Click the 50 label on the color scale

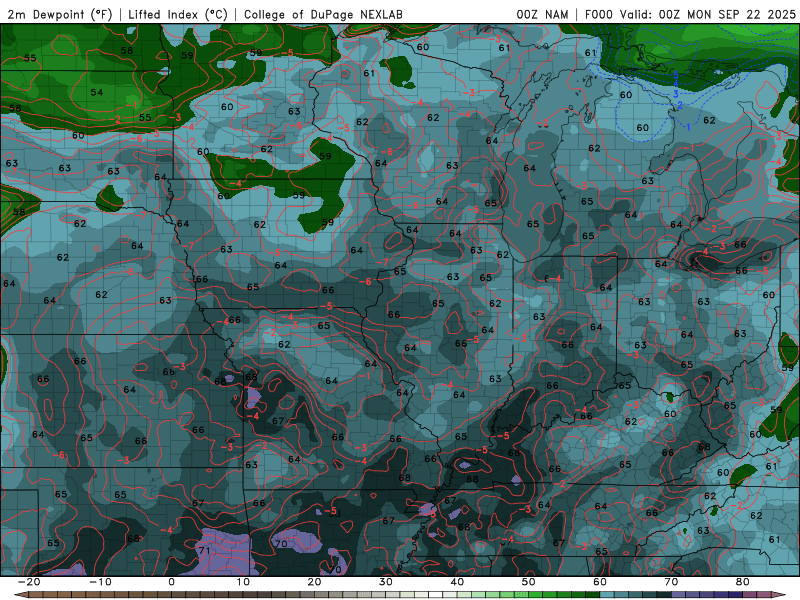coord(529,582)
